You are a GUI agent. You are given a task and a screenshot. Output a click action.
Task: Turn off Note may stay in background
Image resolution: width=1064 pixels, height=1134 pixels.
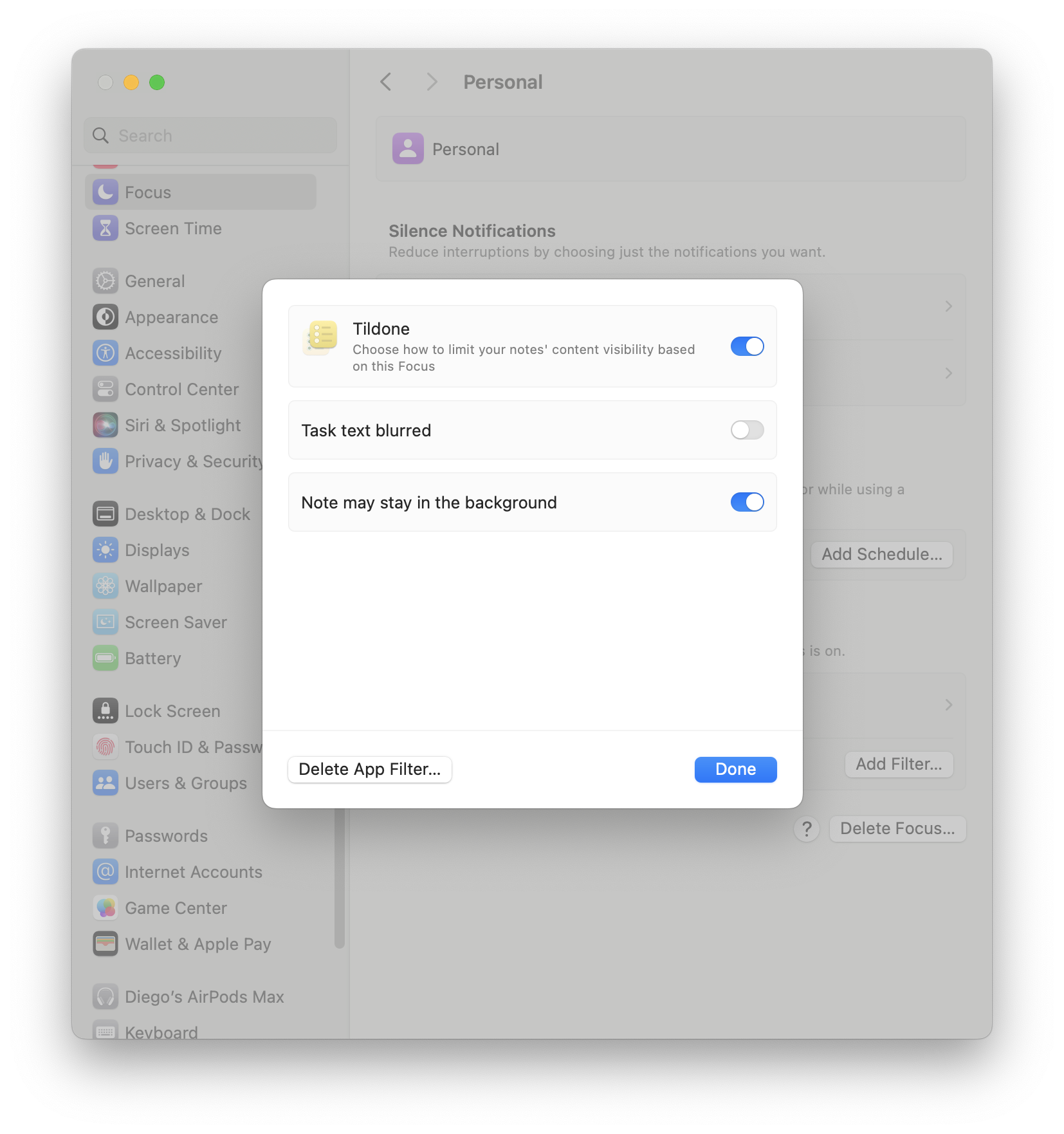[747, 502]
